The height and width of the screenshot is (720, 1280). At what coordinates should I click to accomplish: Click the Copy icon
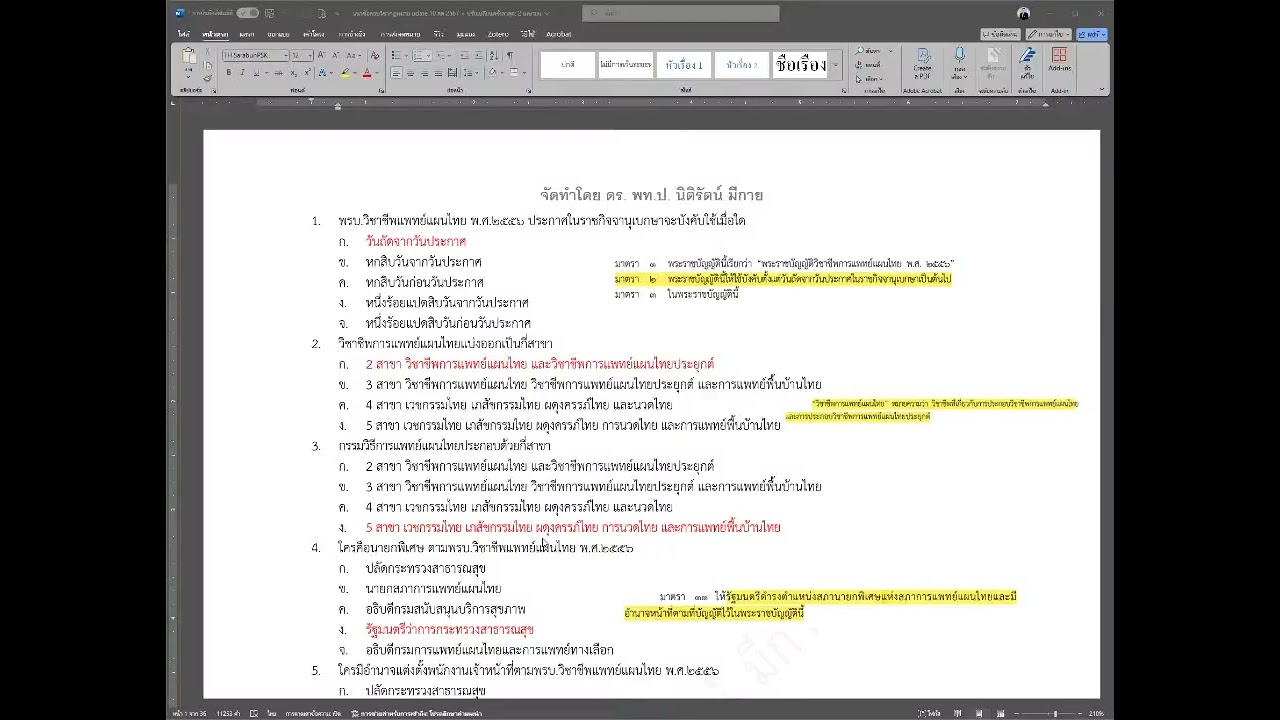(x=207, y=65)
